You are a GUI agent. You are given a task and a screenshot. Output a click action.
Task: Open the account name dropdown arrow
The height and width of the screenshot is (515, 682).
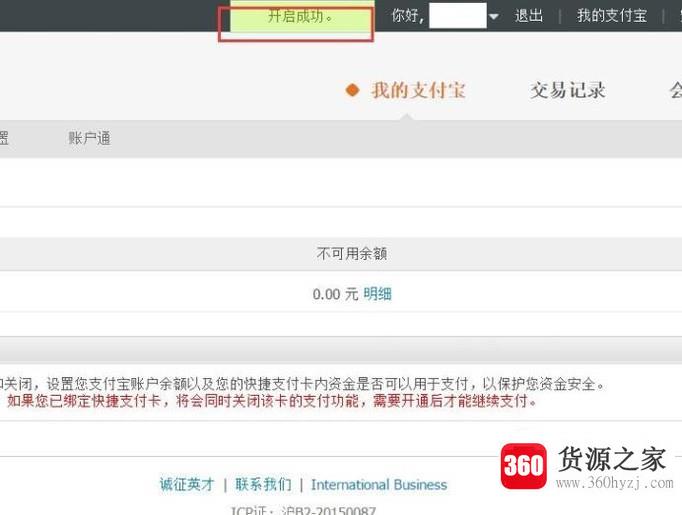pos(493,17)
